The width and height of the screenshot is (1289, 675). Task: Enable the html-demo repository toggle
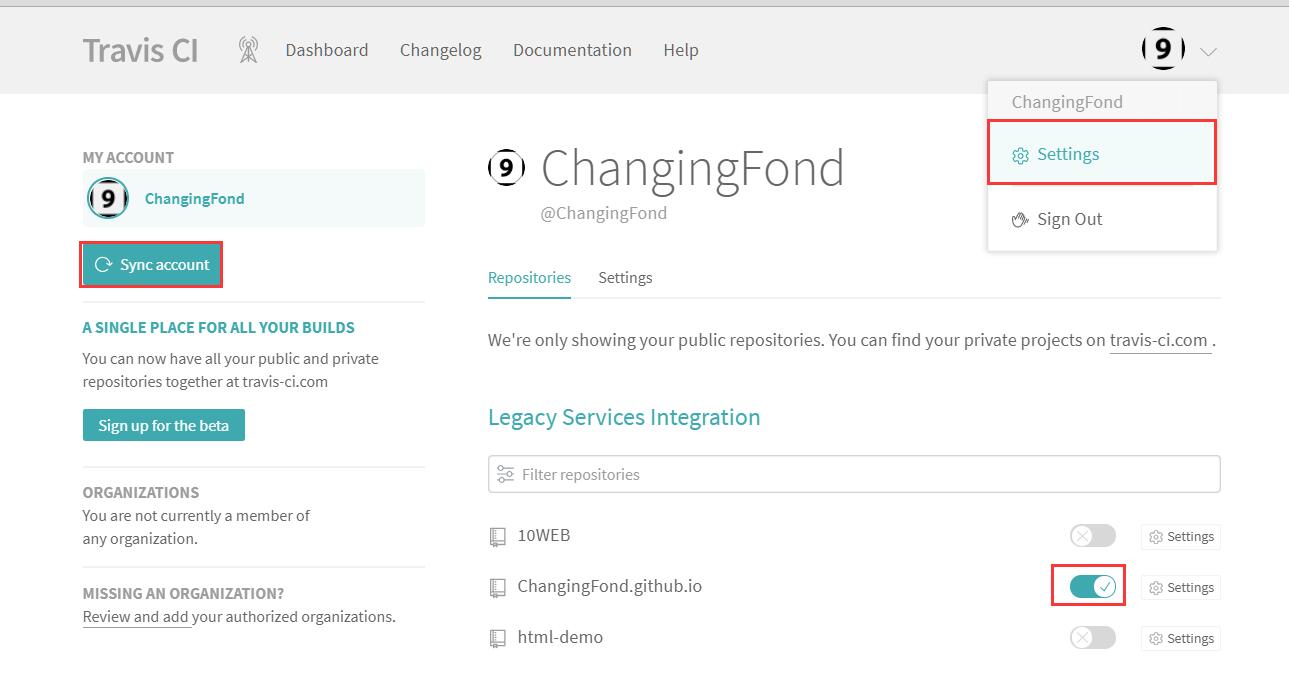pyautogui.click(x=1092, y=638)
